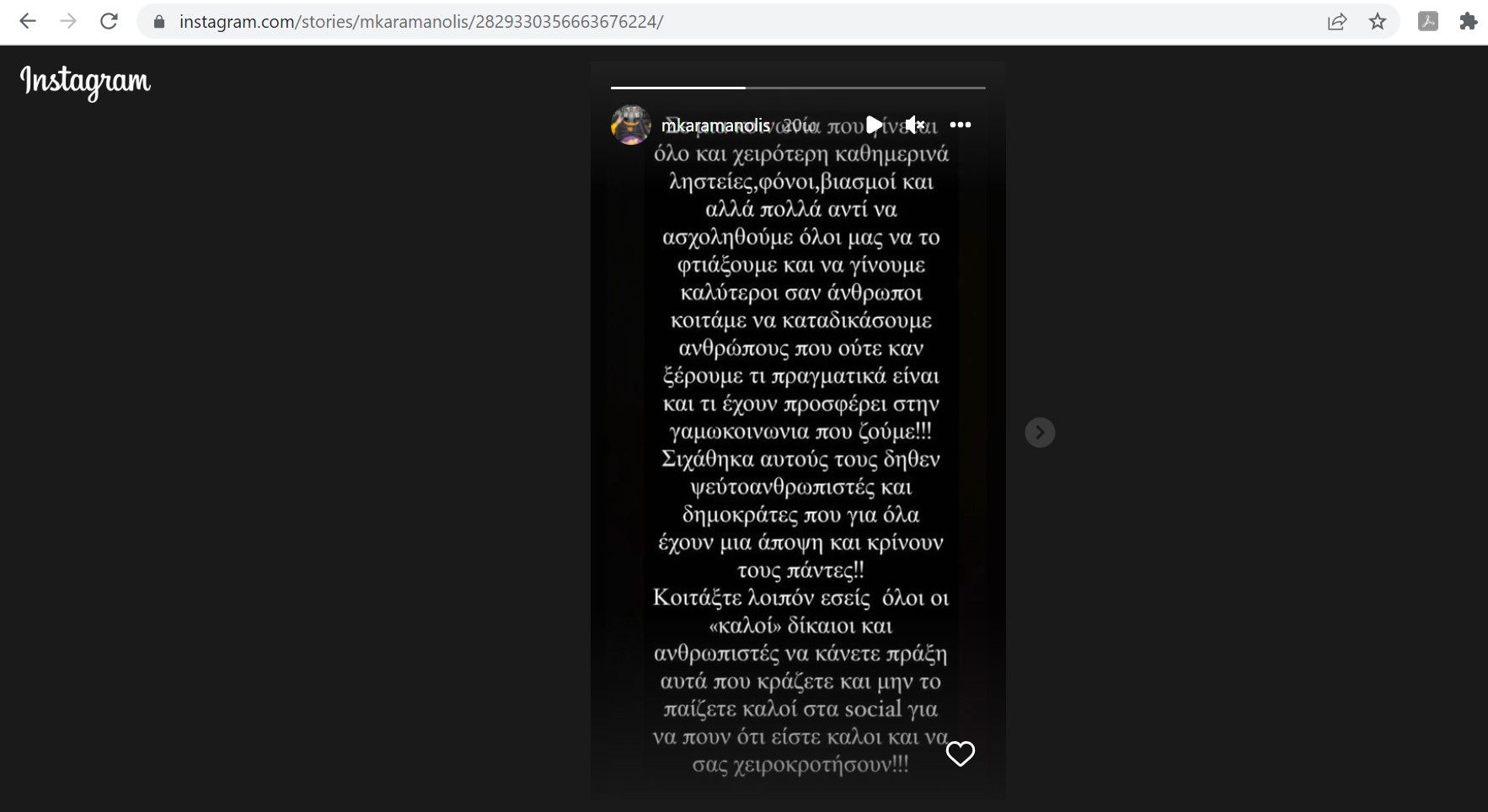Screen dimensions: 1488x812
Task: Open the browser extensions puzzle menu
Action: click(x=1468, y=22)
